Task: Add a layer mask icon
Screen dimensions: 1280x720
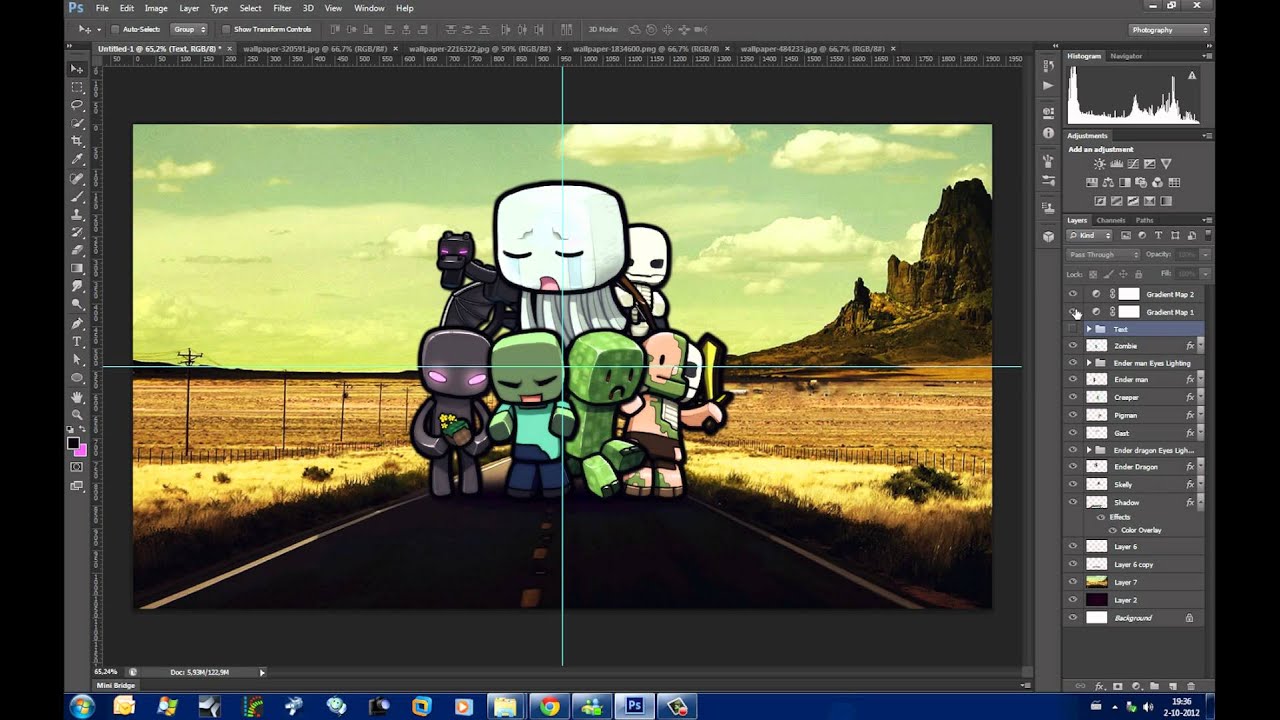Action: pos(1117,686)
